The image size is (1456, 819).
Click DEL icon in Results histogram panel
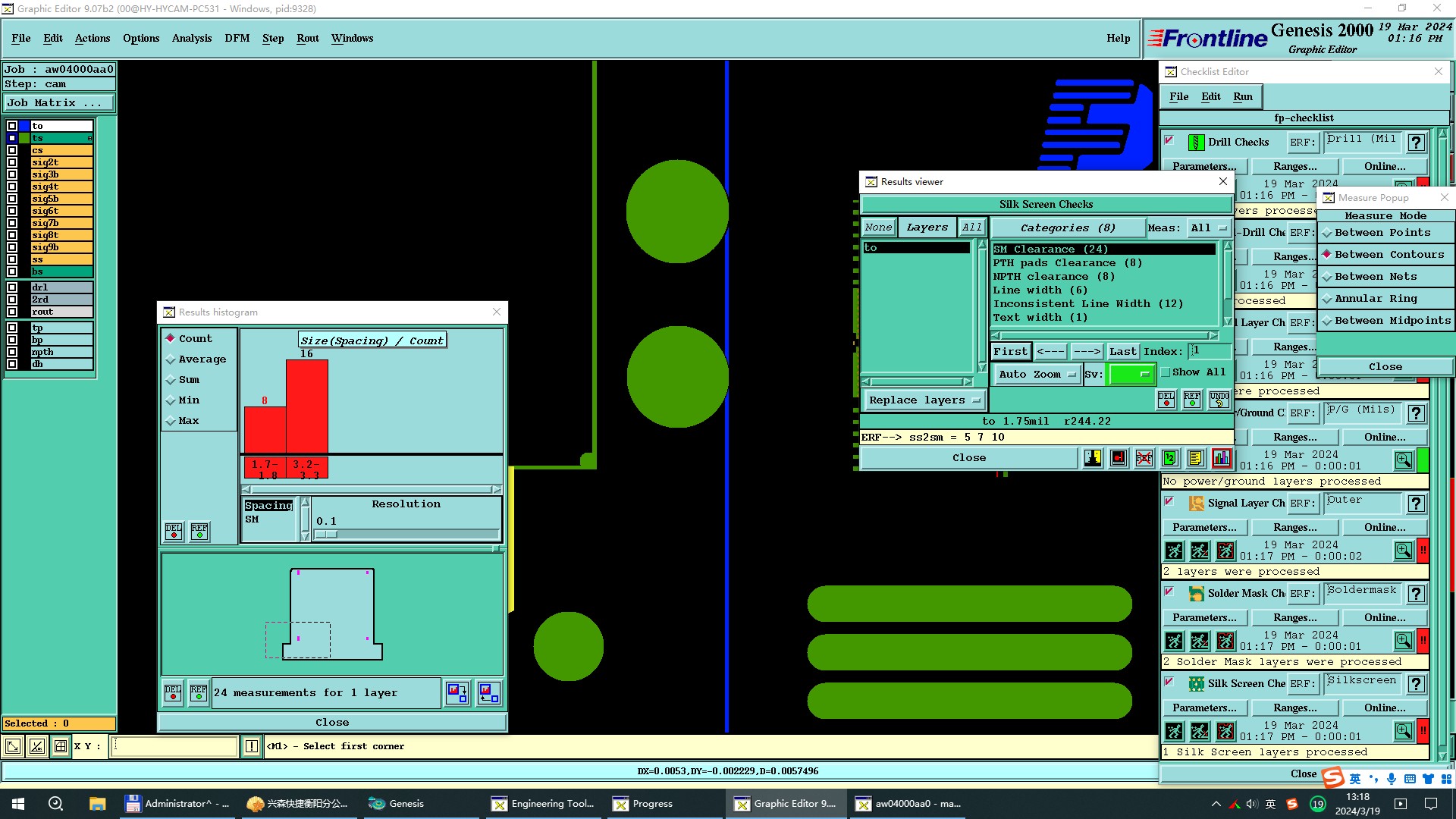[x=174, y=531]
